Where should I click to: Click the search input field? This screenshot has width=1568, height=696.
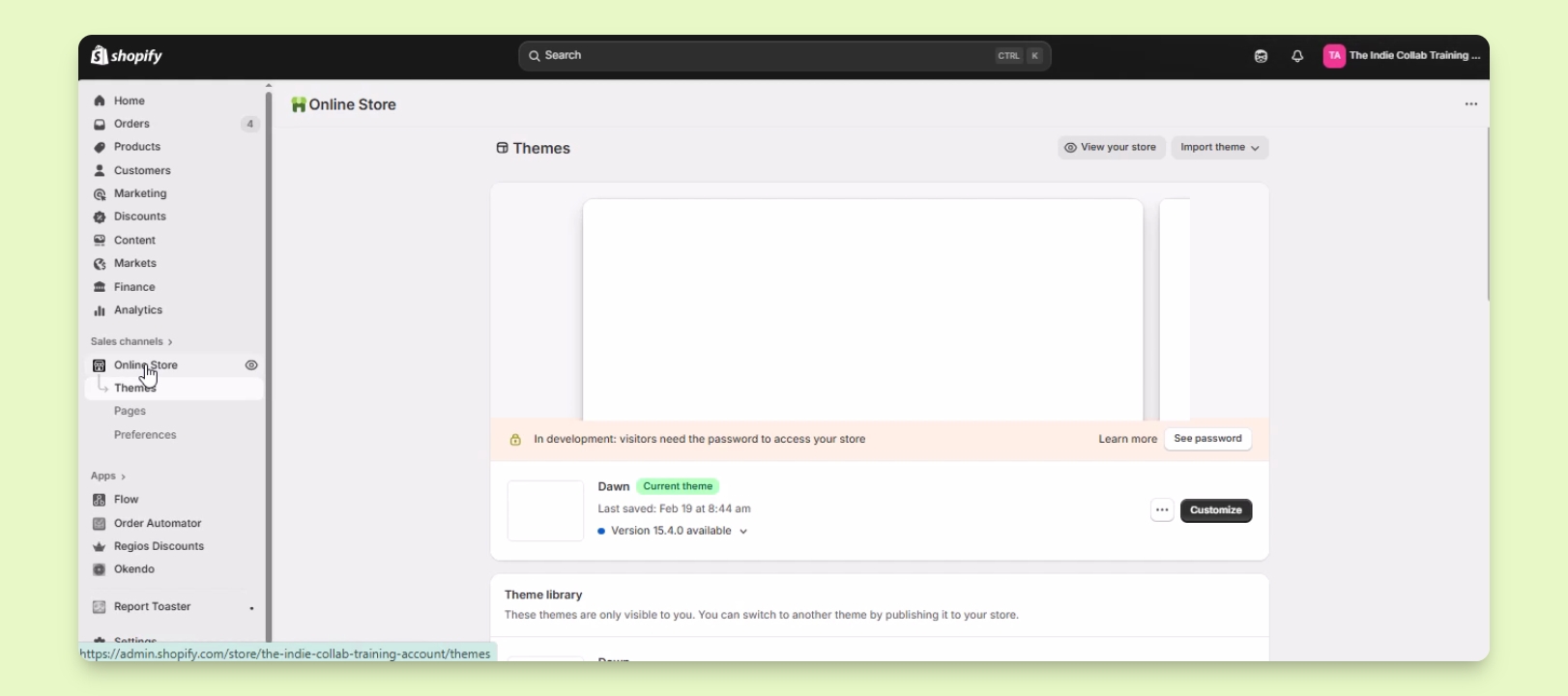click(785, 56)
